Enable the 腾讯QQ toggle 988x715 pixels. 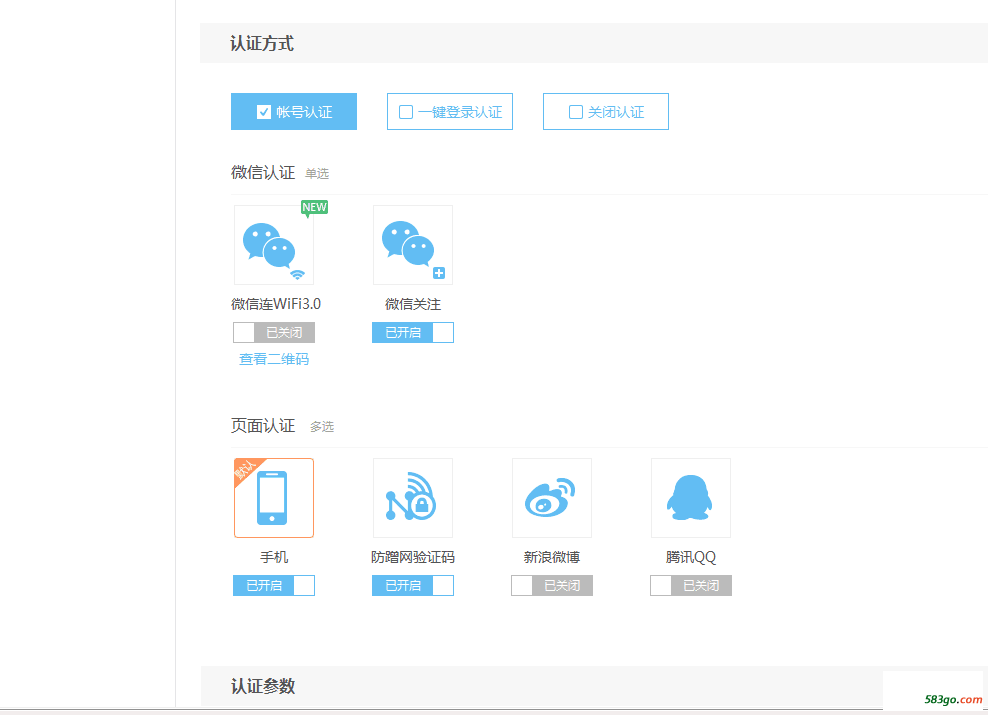coord(691,585)
